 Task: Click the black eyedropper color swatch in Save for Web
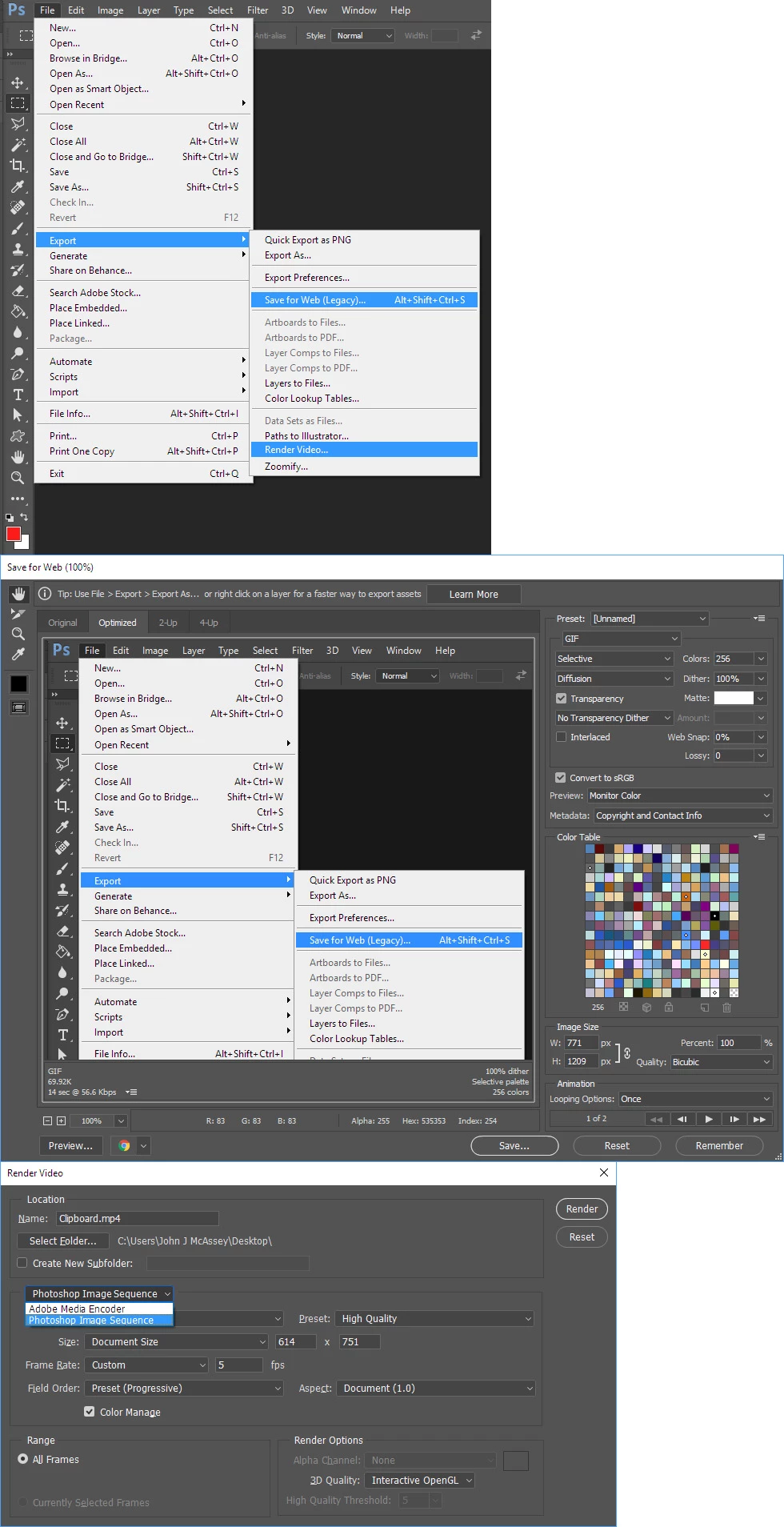(18, 684)
